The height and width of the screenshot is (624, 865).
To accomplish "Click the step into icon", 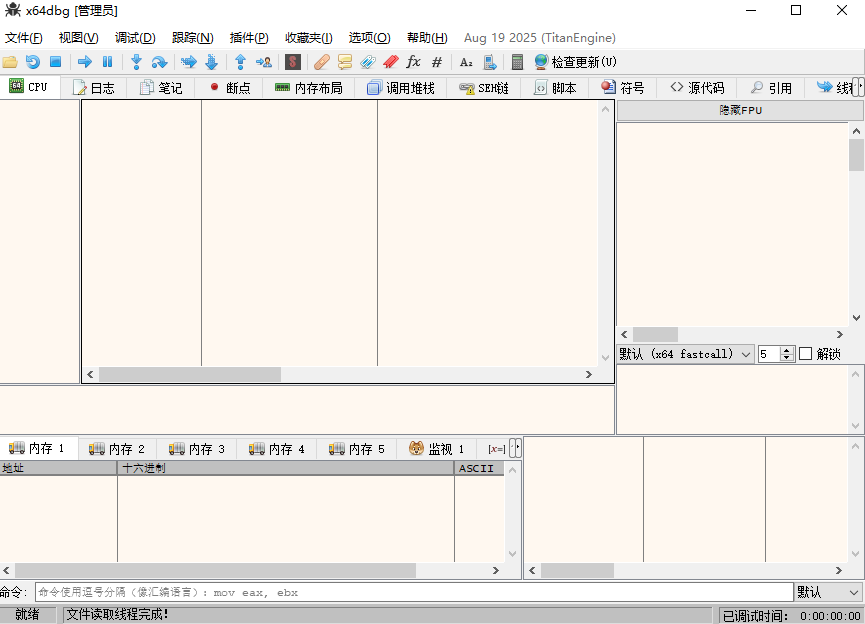I will click(x=136, y=62).
